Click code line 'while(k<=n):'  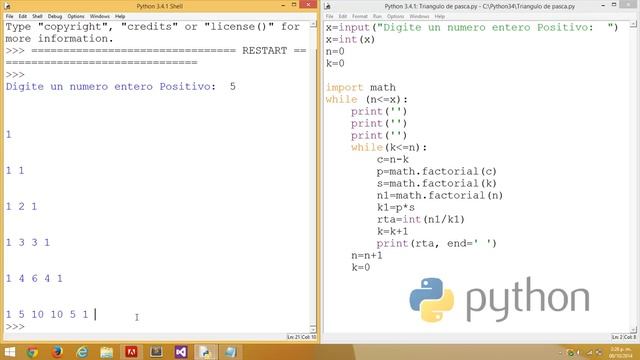(x=389, y=147)
